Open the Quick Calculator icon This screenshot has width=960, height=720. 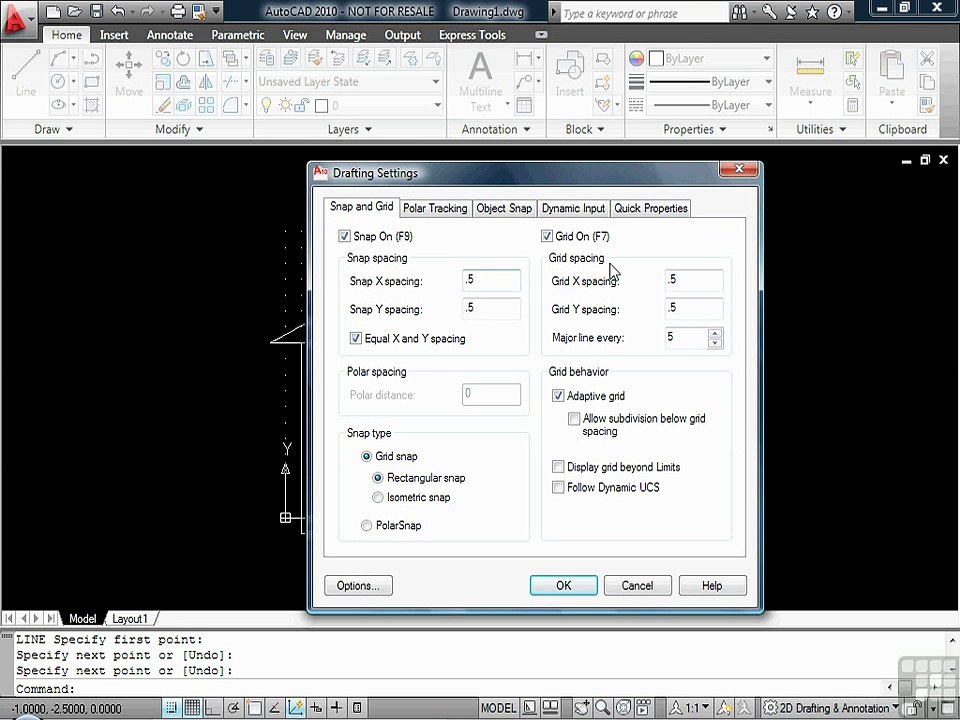click(852, 105)
